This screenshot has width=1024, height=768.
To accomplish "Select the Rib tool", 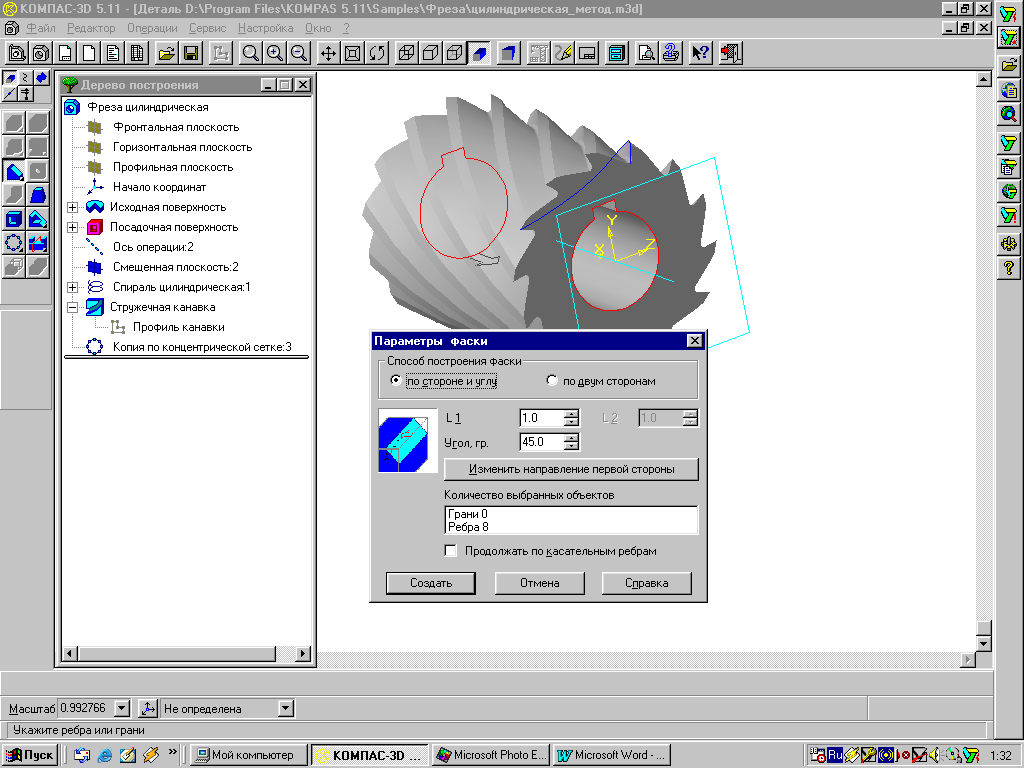I will pos(38,219).
